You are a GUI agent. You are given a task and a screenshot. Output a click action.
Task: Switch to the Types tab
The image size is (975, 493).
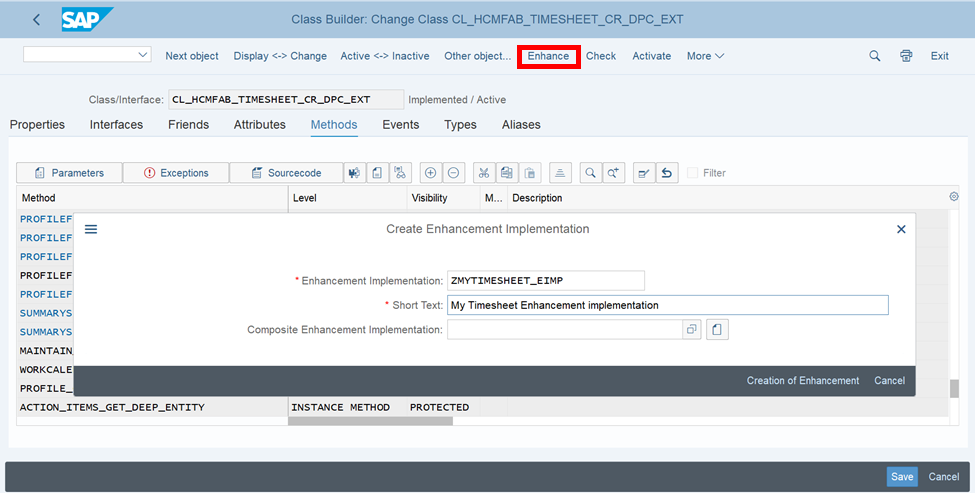click(x=460, y=124)
